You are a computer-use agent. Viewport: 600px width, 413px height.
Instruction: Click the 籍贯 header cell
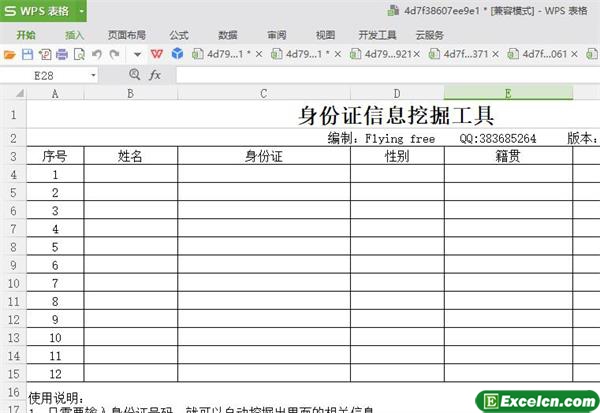(508, 156)
